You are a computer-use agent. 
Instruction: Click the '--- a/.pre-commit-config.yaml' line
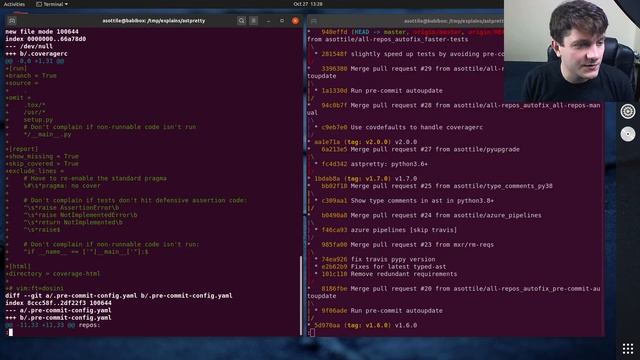click(58, 310)
